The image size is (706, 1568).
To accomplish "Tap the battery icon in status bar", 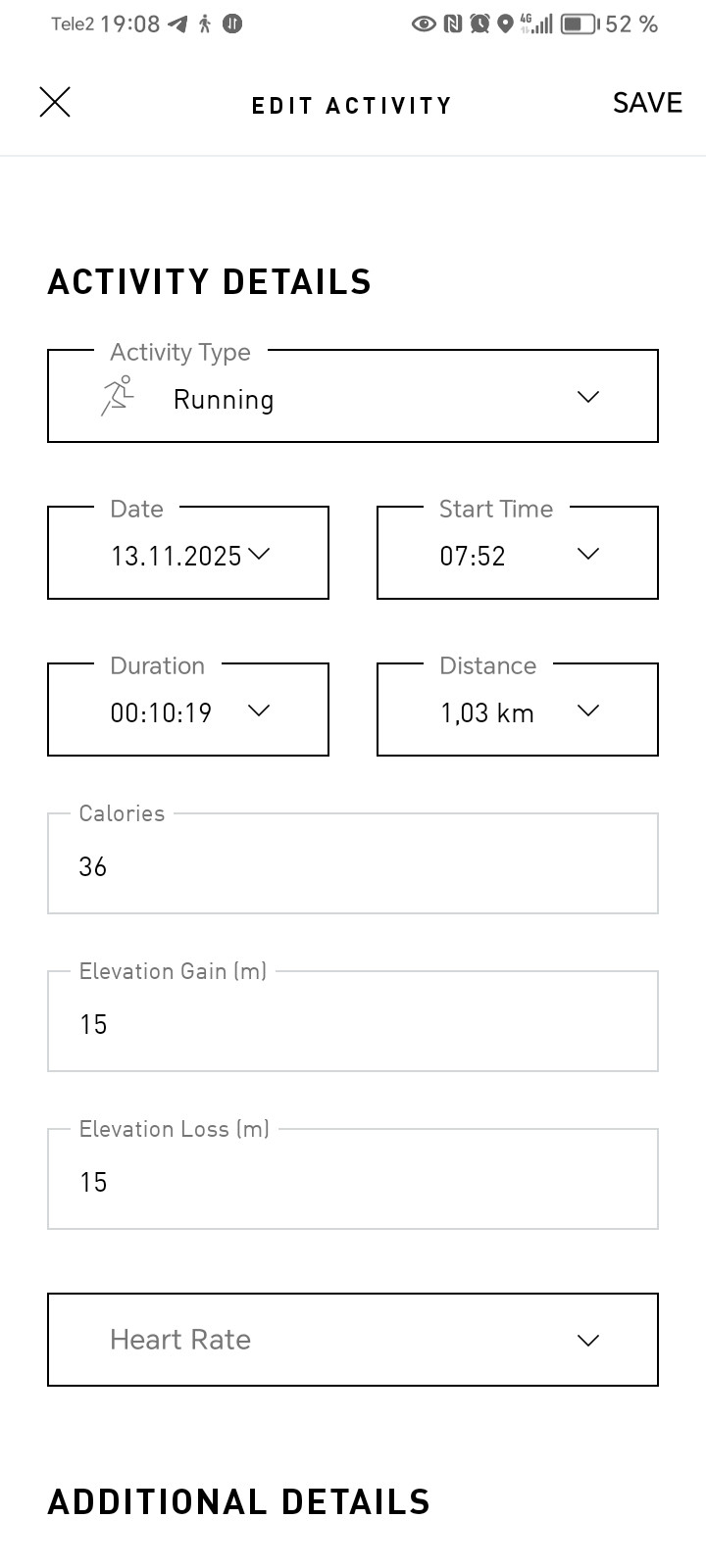I will click(x=580, y=24).
